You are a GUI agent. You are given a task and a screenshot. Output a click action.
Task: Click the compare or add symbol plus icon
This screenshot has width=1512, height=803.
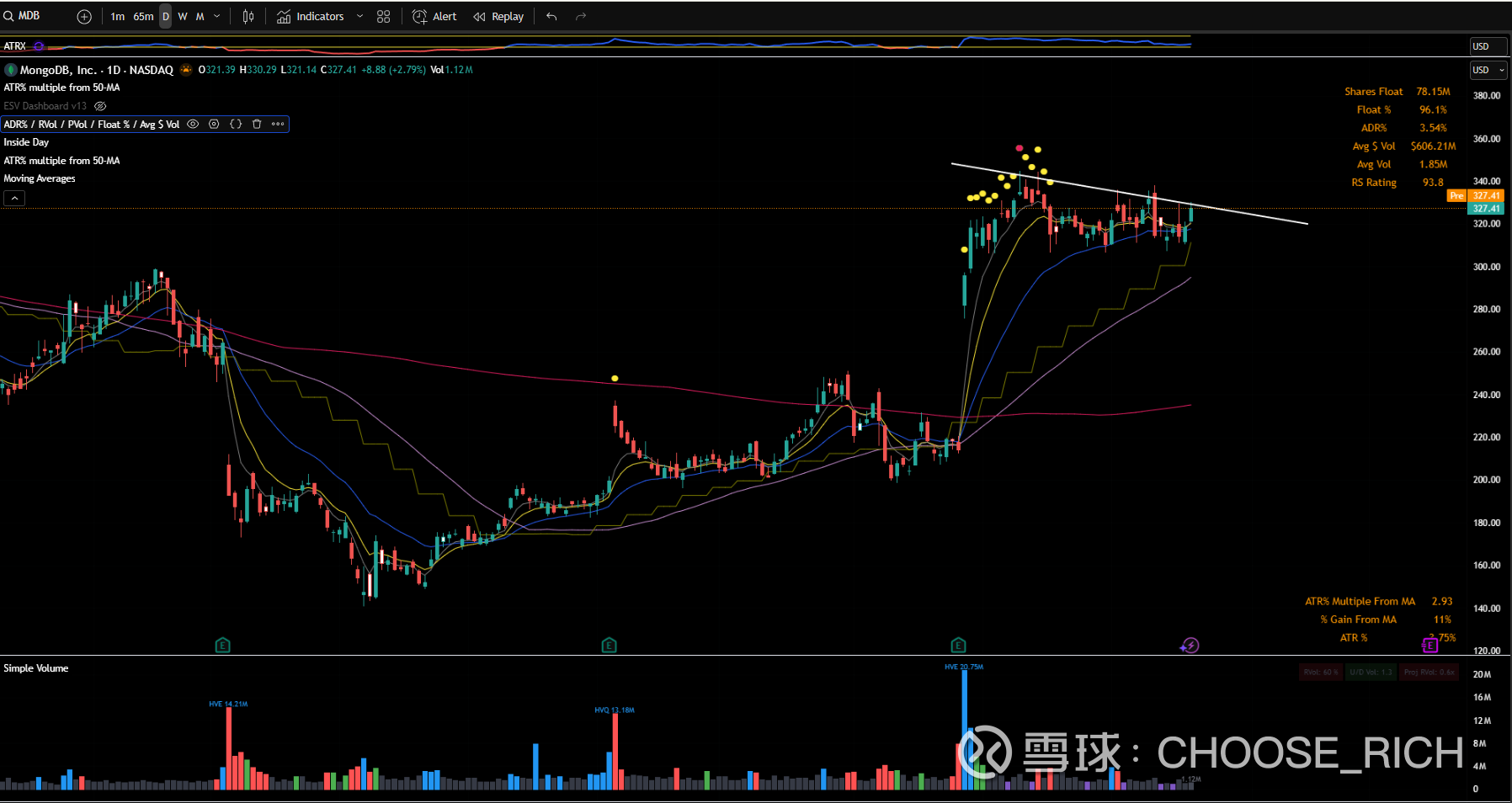84,17
